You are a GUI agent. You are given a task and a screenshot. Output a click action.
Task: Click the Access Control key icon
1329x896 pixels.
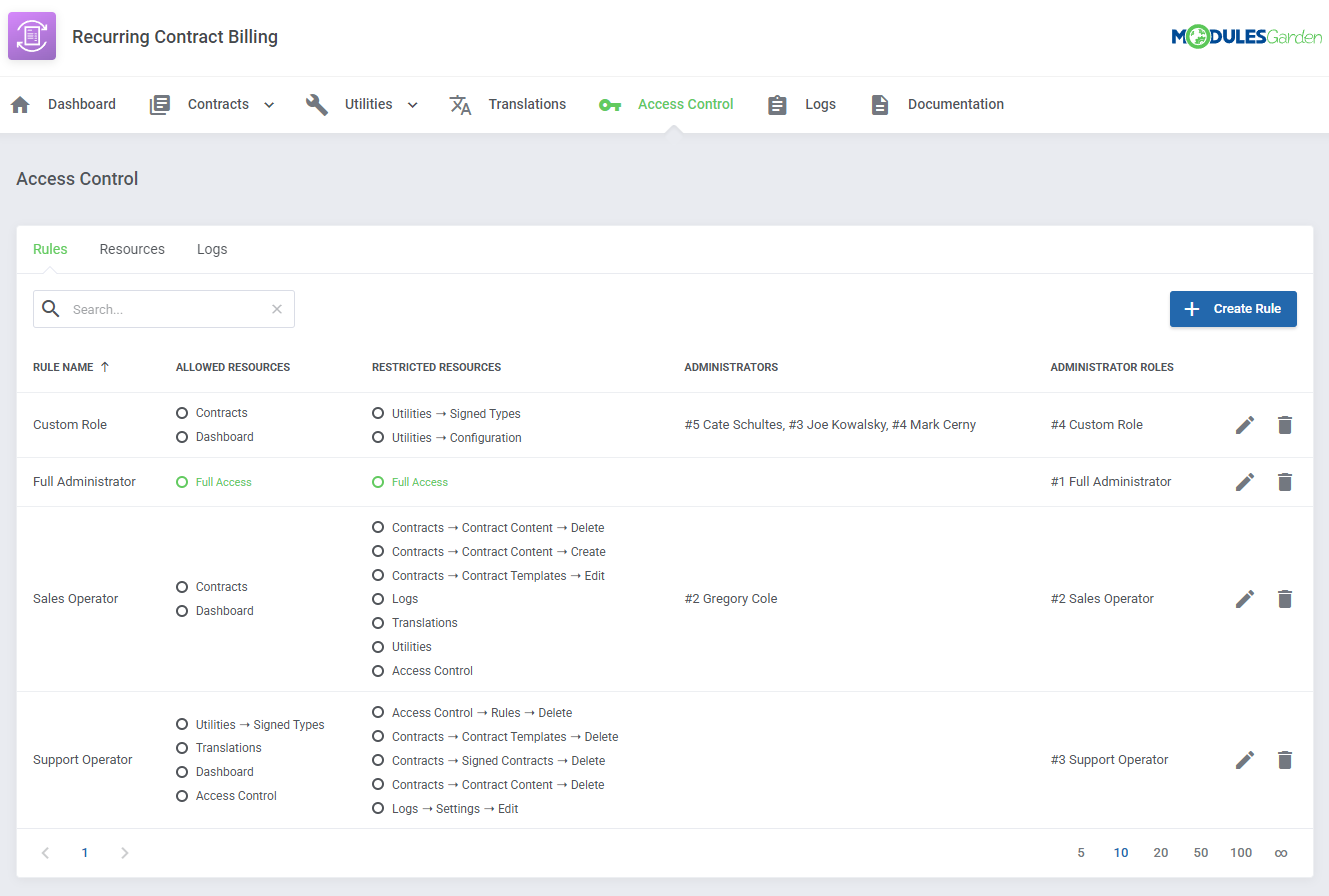pyautogui.click(x=610, y=103)
